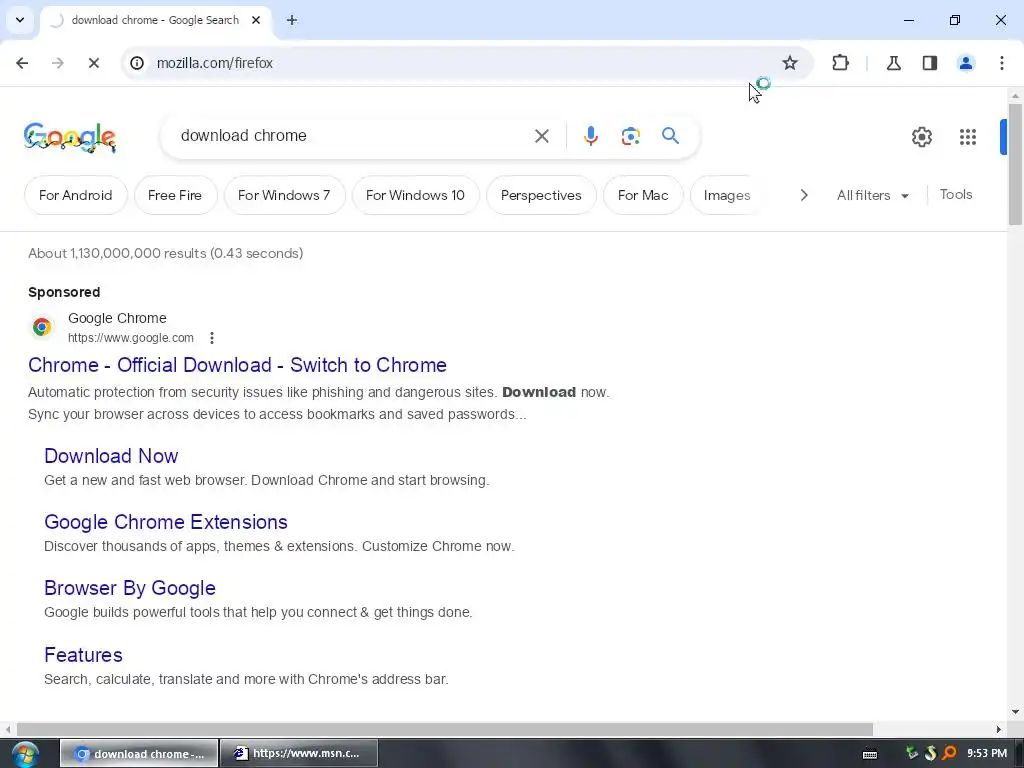Submit search with magnifier icon
The height and width of the screenshot is (768, 1024).
[x=670, y=136]
